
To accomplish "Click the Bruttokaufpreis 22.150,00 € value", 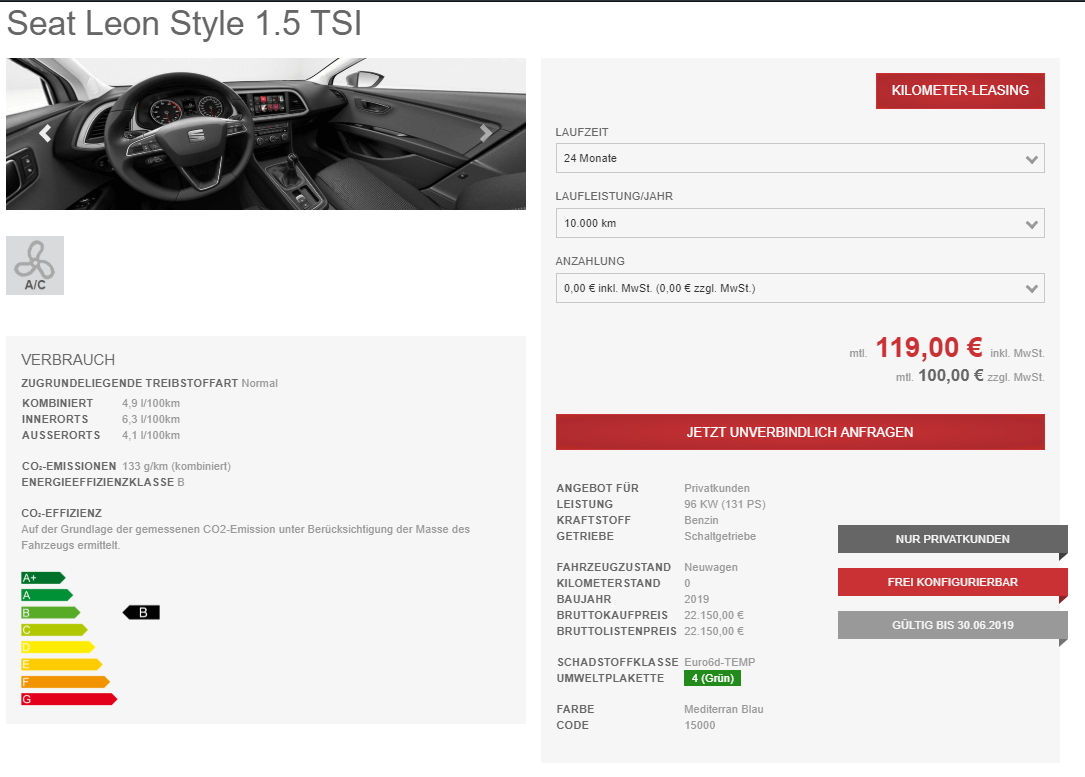I will pyautogui.click(x=713, y=615).
